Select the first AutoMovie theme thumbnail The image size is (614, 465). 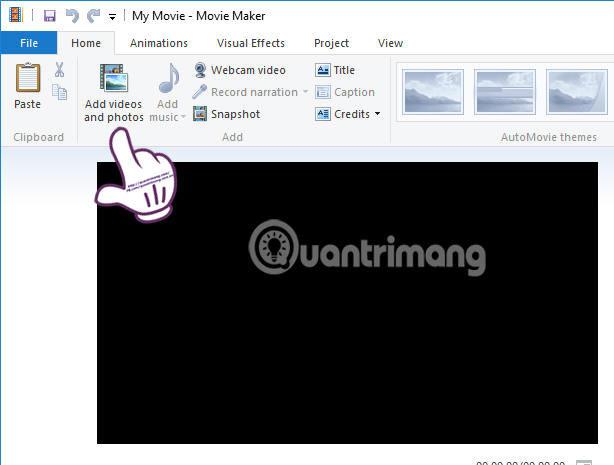coord(433,92)
